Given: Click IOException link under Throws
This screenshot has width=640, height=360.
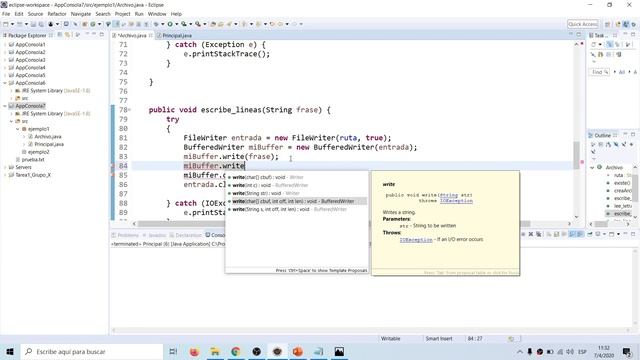Looking at the screenshot, I should click(416, 240).
